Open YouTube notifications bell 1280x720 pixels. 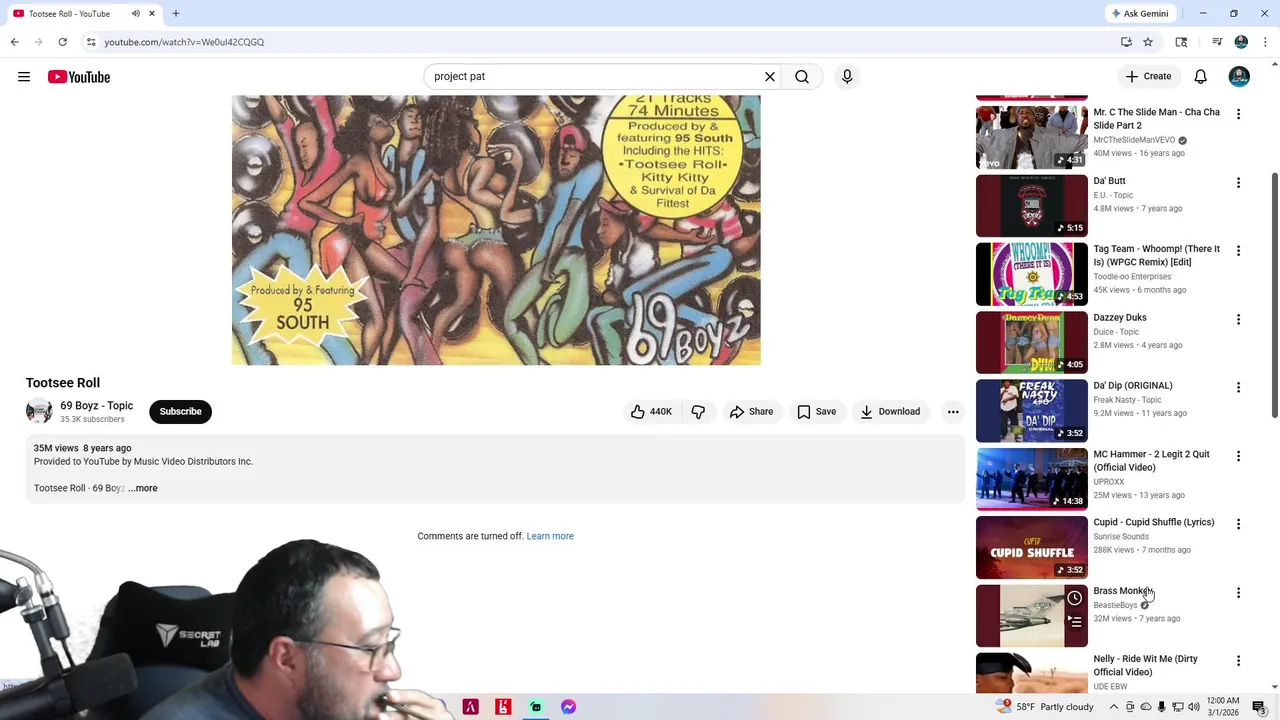pos(1200,77)
